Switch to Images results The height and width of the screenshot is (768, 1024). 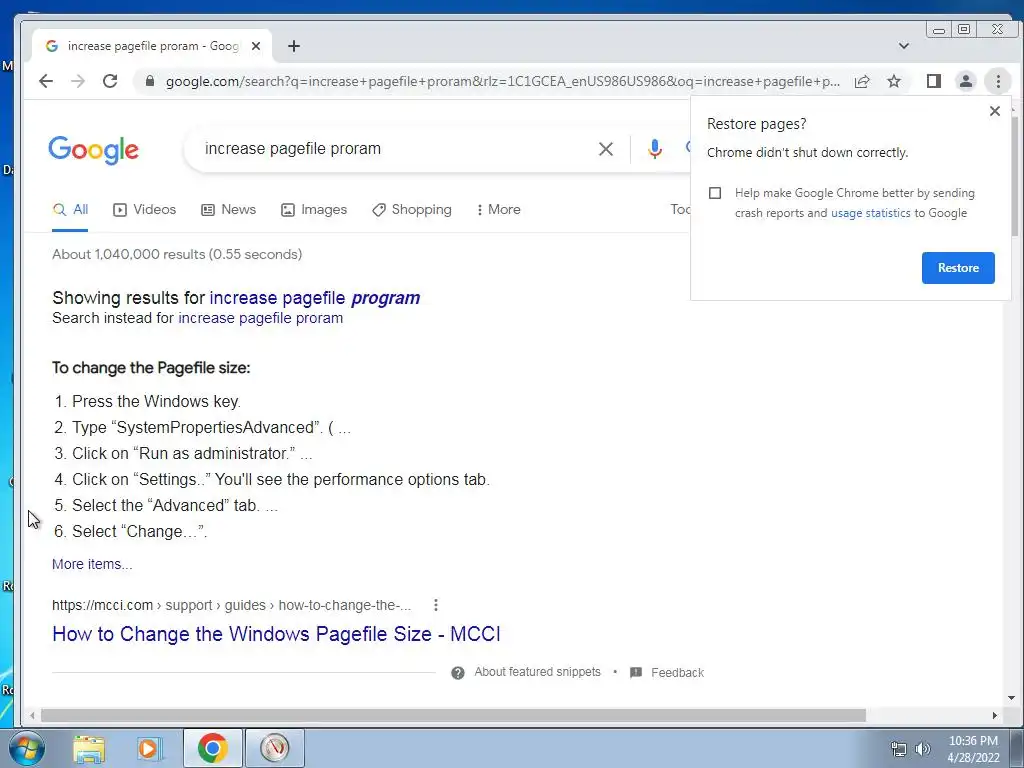point(314,210)
